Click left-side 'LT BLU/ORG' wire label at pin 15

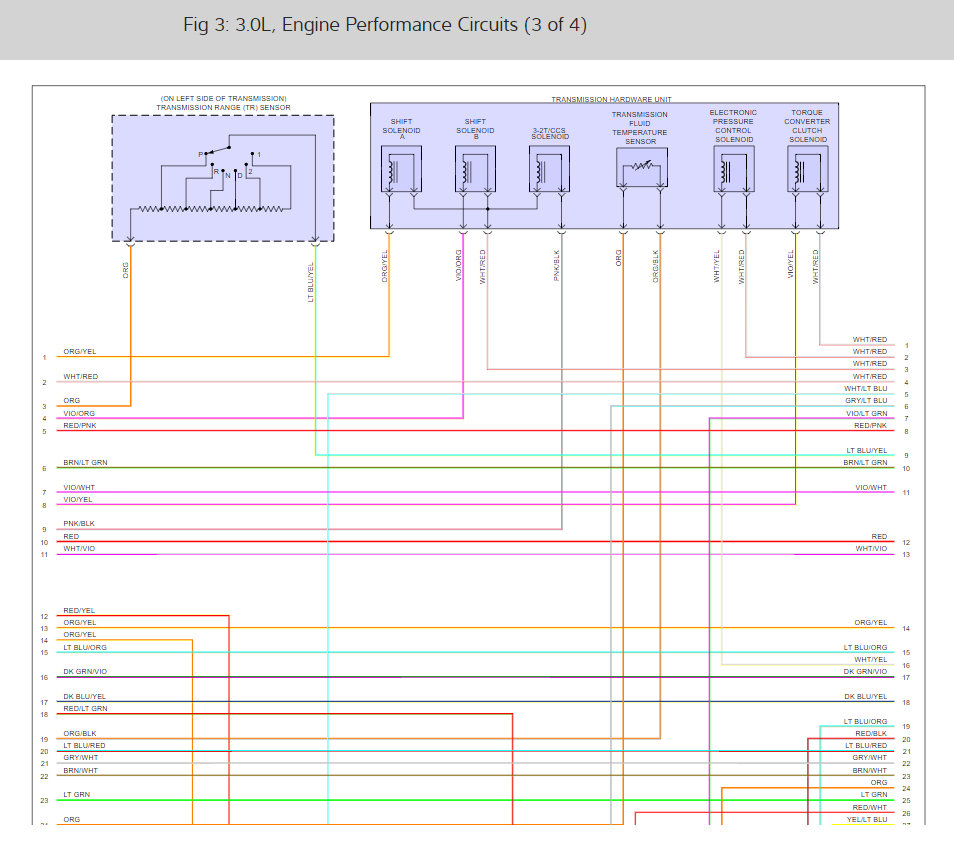85,647
